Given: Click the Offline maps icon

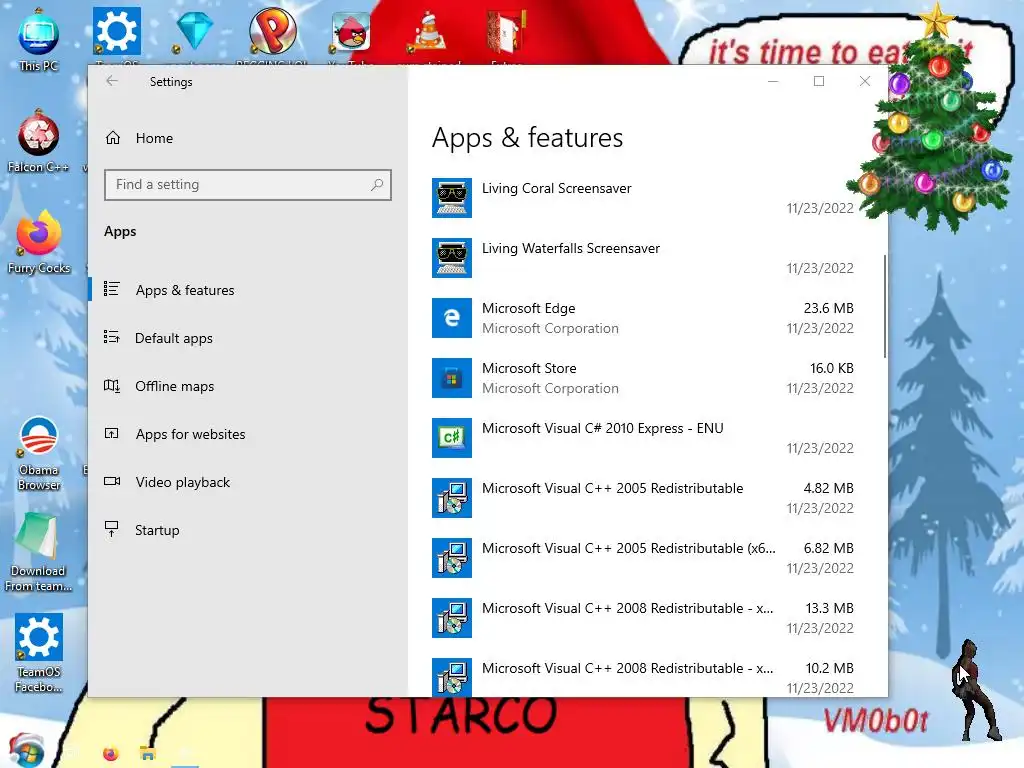Looking at the screenshot, I should pyautogui.click(x=112, y=385).
